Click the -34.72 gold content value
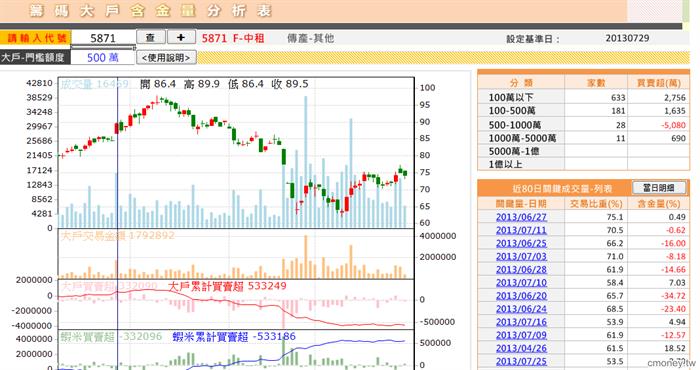 [673, 296]
